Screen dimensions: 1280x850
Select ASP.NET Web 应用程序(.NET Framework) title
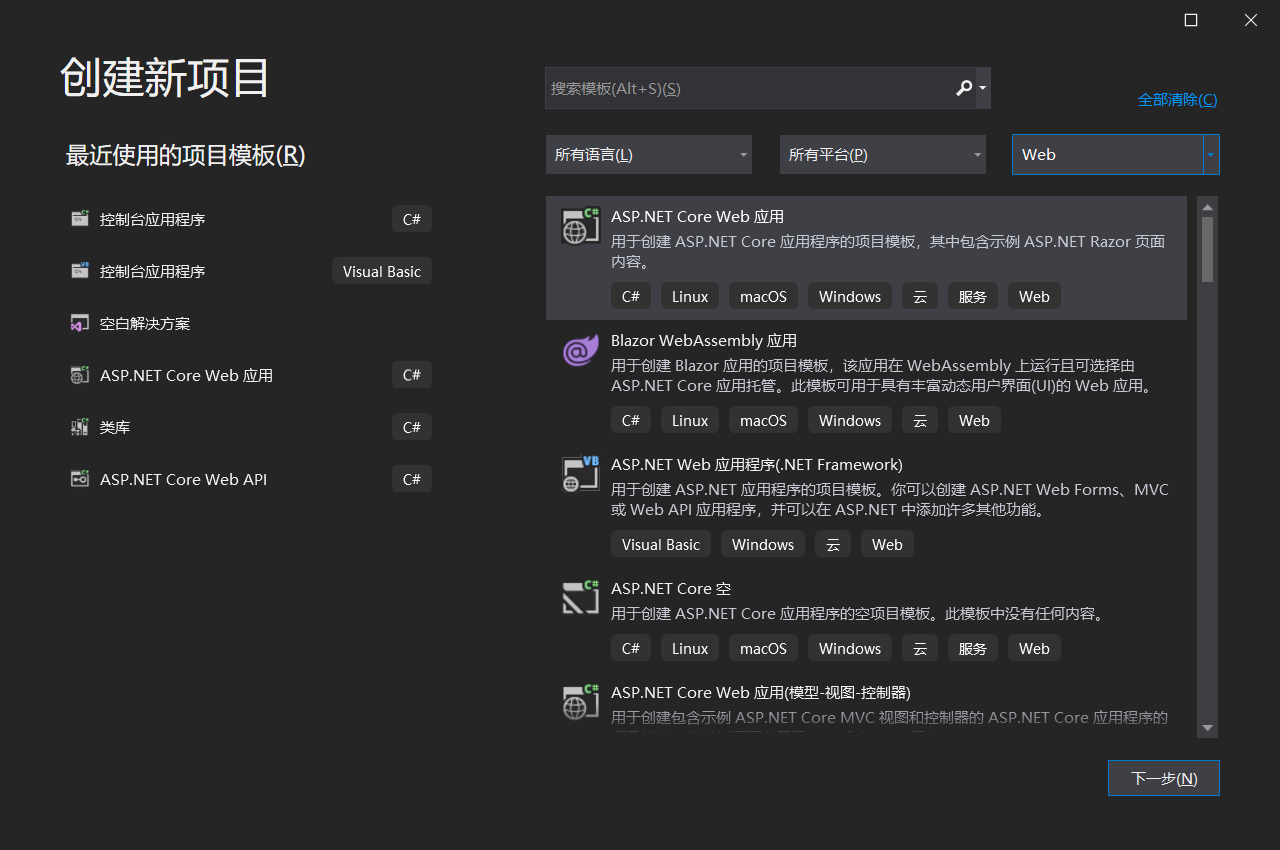pyautogui.click(x=757, y=465)
